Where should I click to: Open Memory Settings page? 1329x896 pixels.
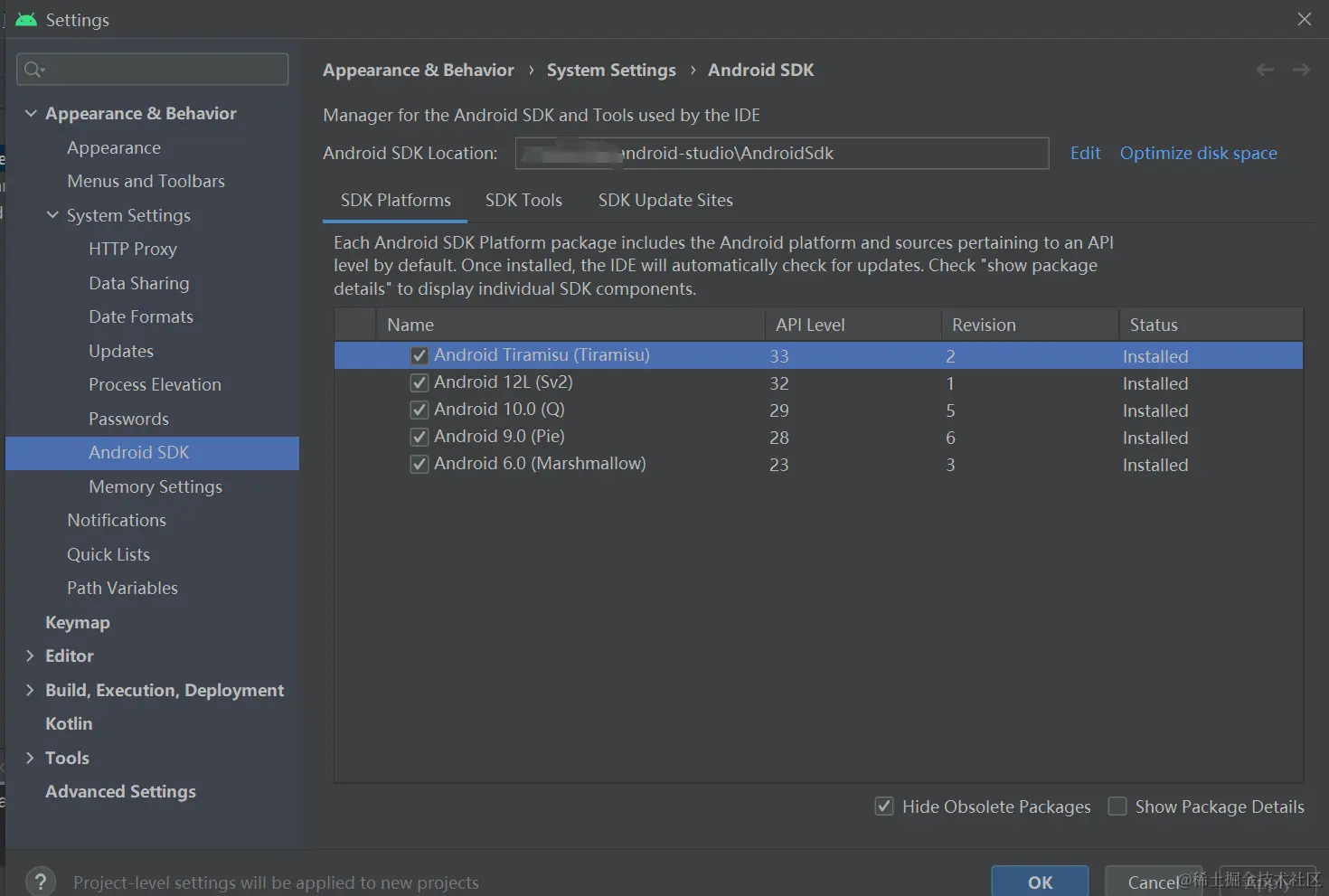[156, 486]
